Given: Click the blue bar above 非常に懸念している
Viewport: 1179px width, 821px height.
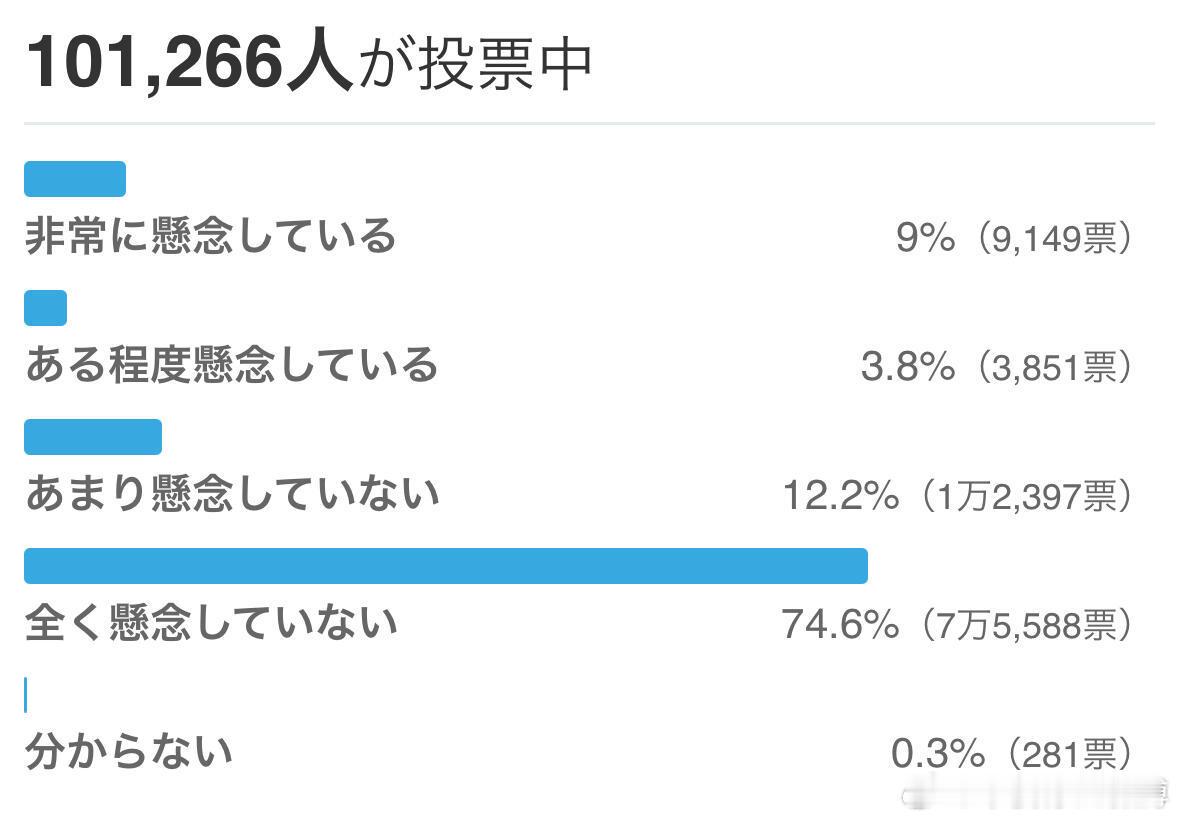Looking at the screenshot, I should tap(75, 179).
